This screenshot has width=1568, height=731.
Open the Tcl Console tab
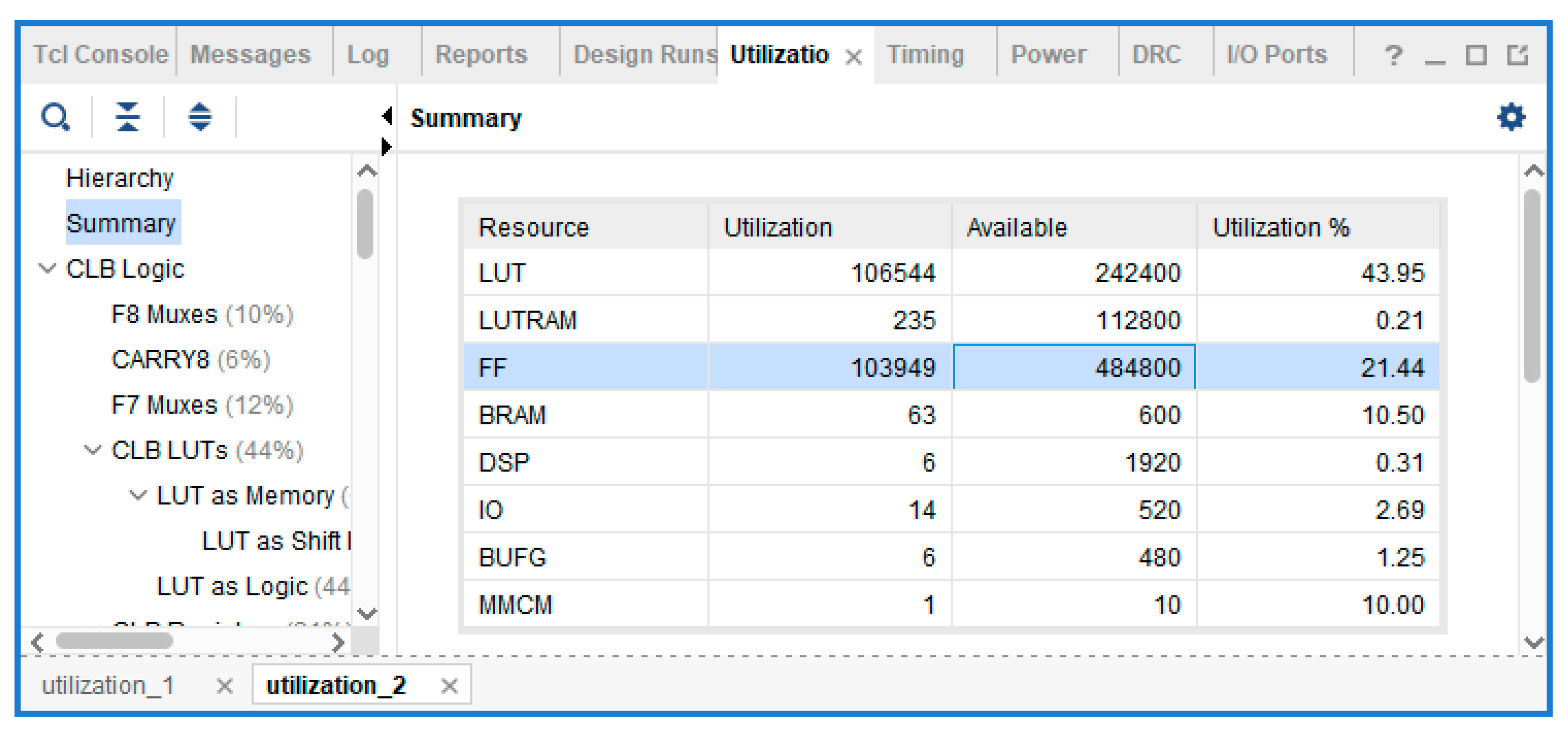pyautogui.click(x=100, y=55)
